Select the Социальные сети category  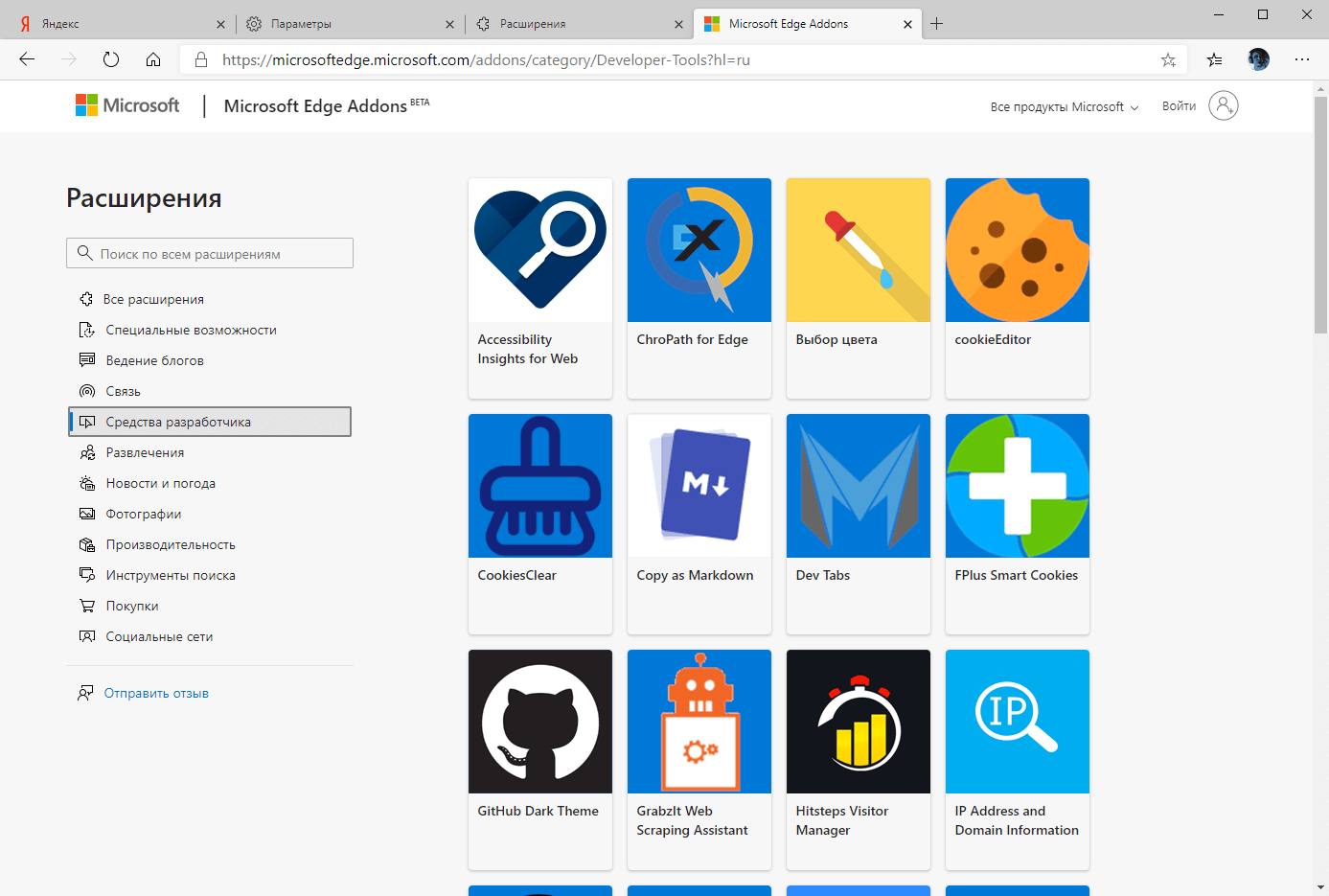pos(210,636)
